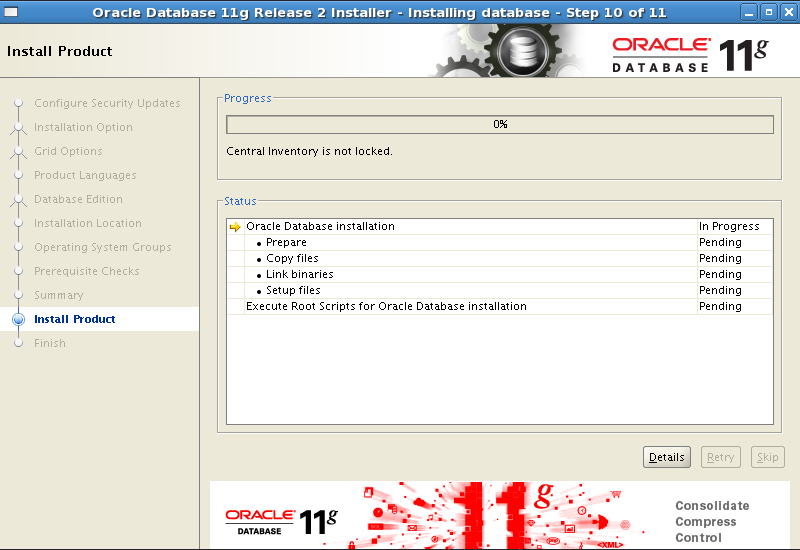Close the Oracle installer window
The width and height of the screenshot is (800, 550).
(x=788, y=12)
